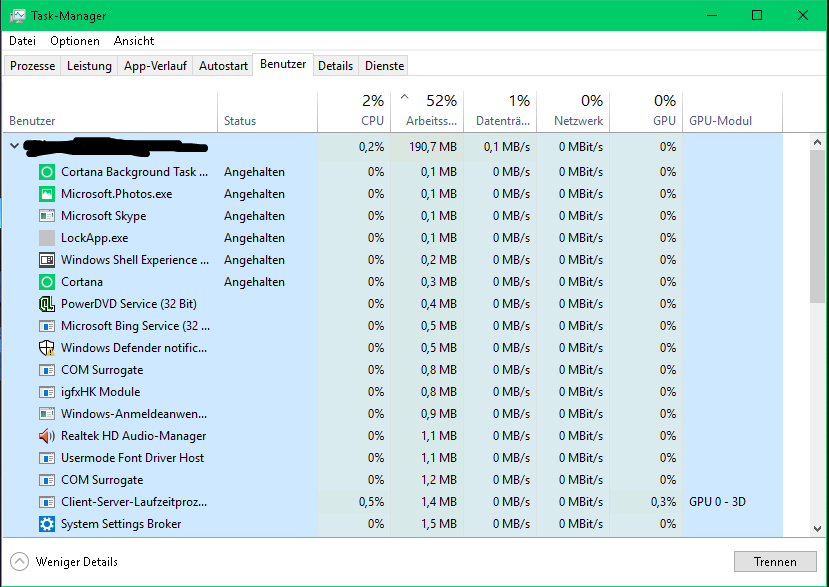The width and height of the screenshot is (829, 587).
Task: Select the COM Surrogate row using 1,2 MB
Action: coord(393,480)
